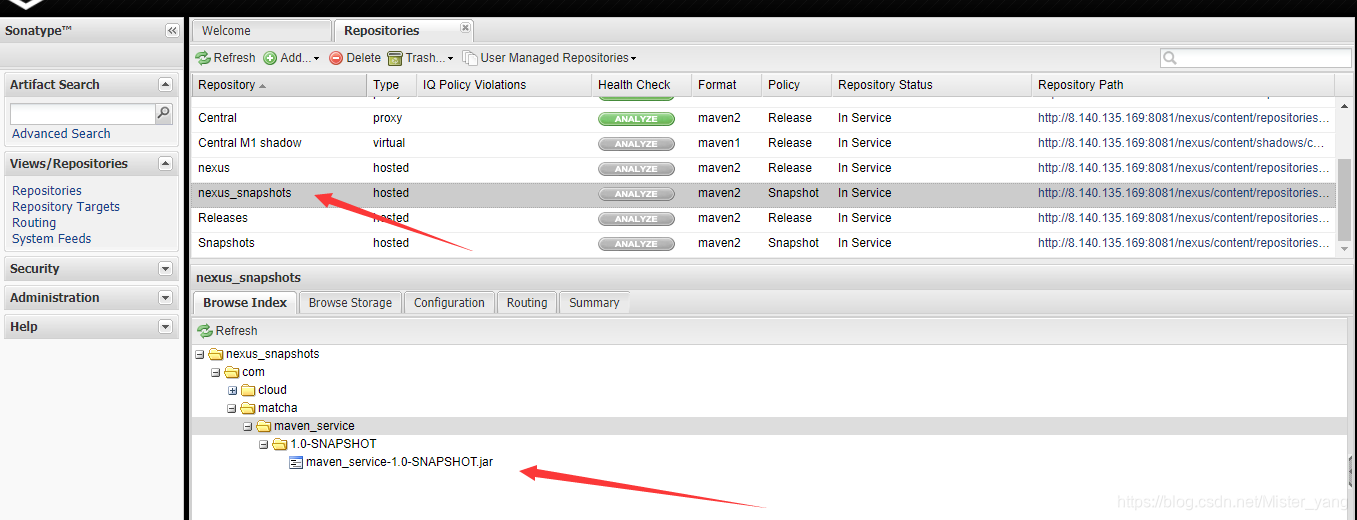Select the Releases repository row
The width and height of the screenshot is (1357, 520).
coord(764,218)
